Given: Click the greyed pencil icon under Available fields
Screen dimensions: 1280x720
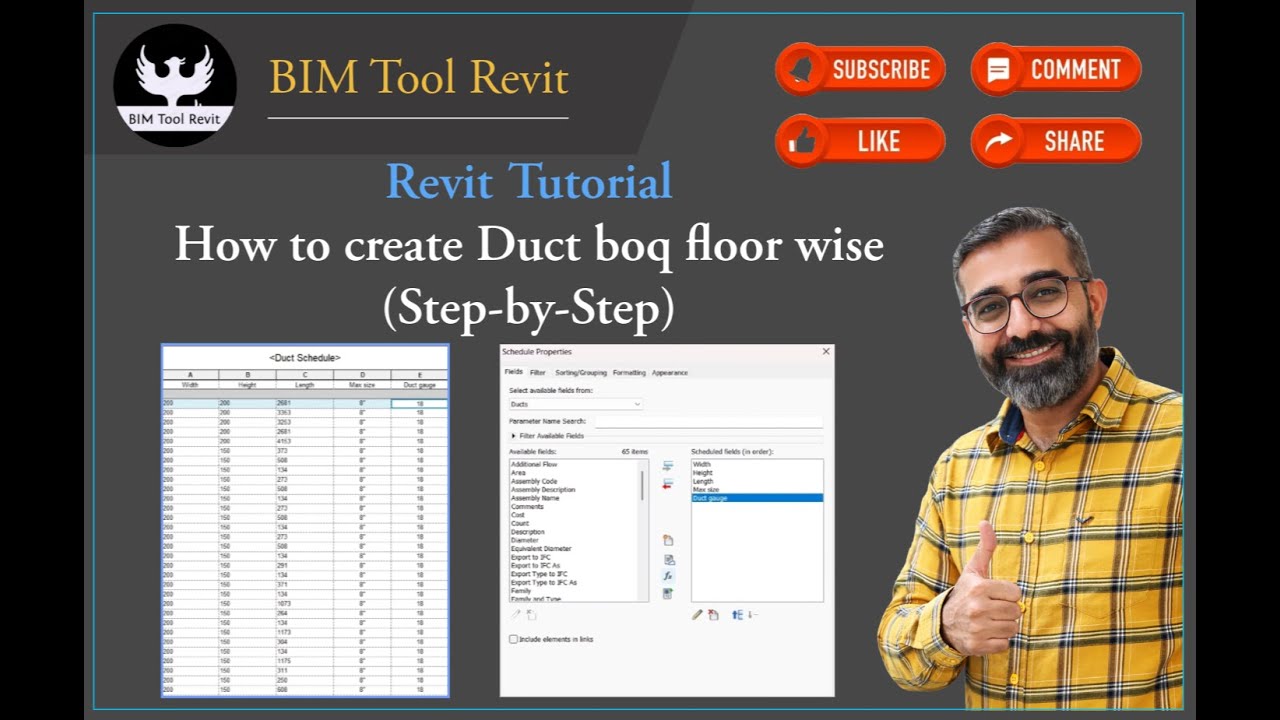Looking at the screenshot, I should (516, 614).
